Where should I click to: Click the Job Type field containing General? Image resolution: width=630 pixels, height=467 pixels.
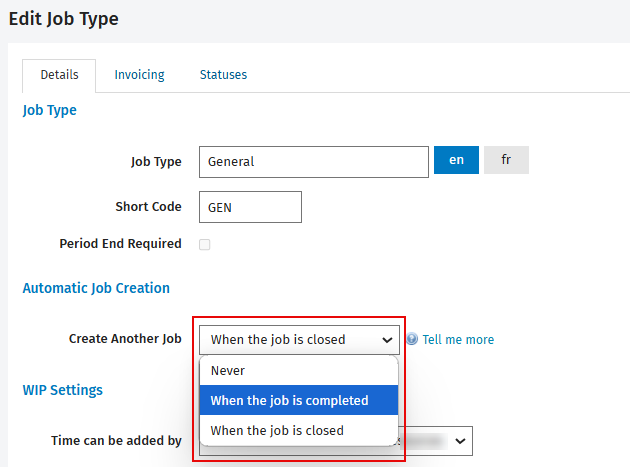click(314, 162)
